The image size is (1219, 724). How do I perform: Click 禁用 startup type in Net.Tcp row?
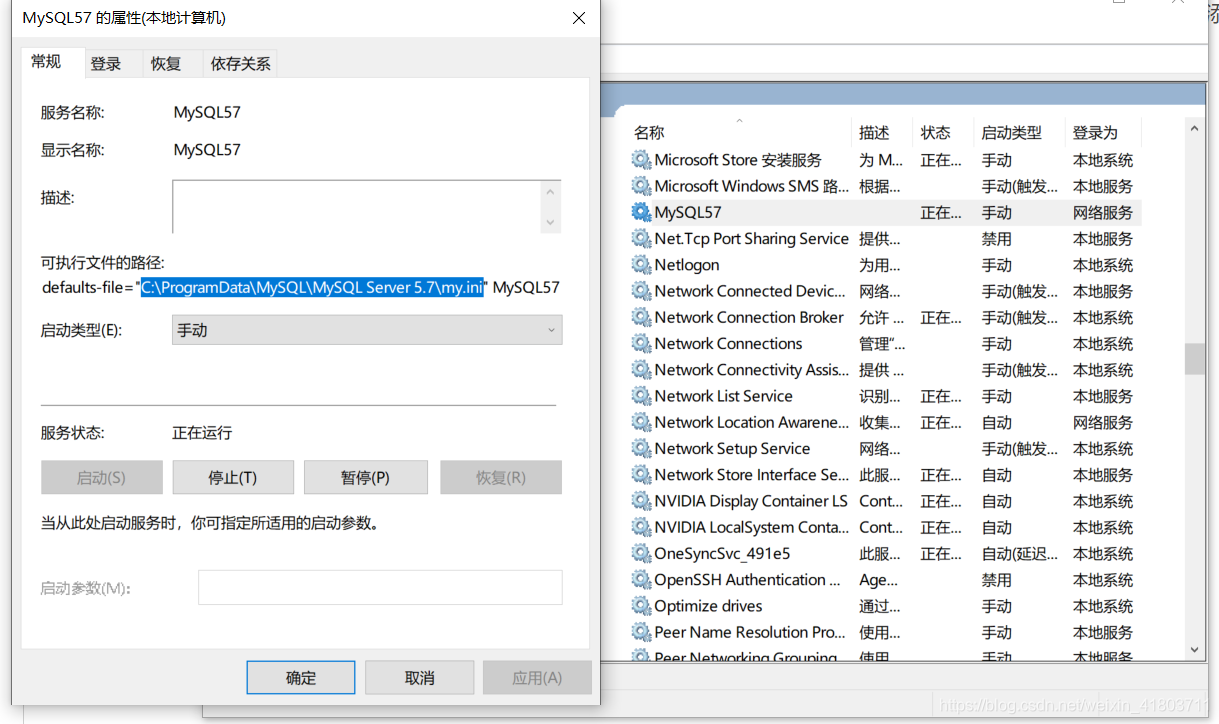point(997,239)
